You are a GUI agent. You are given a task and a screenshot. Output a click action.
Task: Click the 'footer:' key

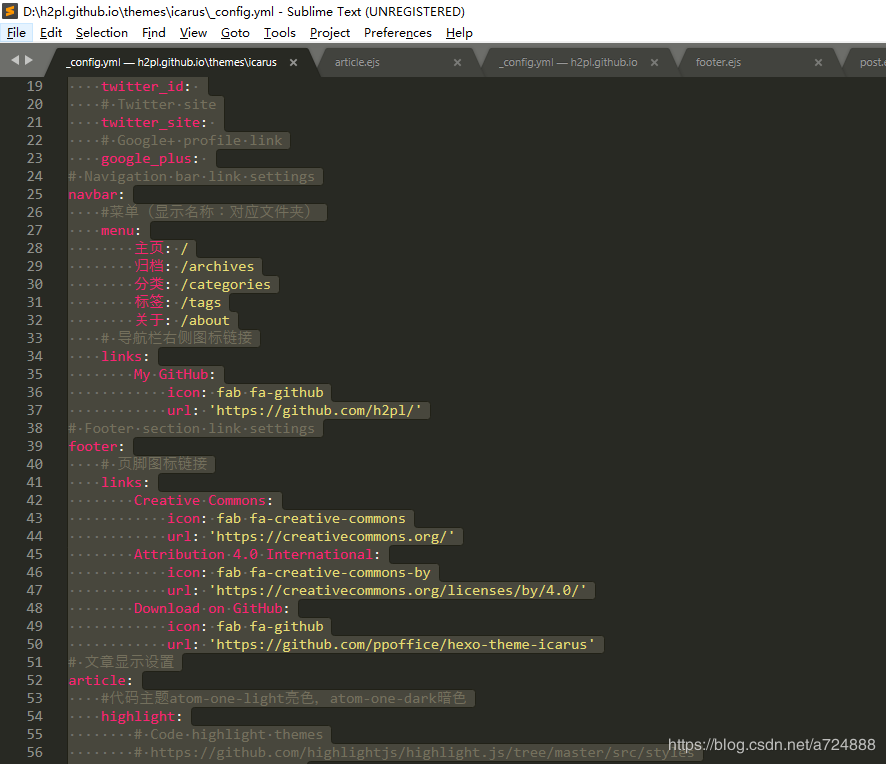pyautogui.click(x=96, y=446)
